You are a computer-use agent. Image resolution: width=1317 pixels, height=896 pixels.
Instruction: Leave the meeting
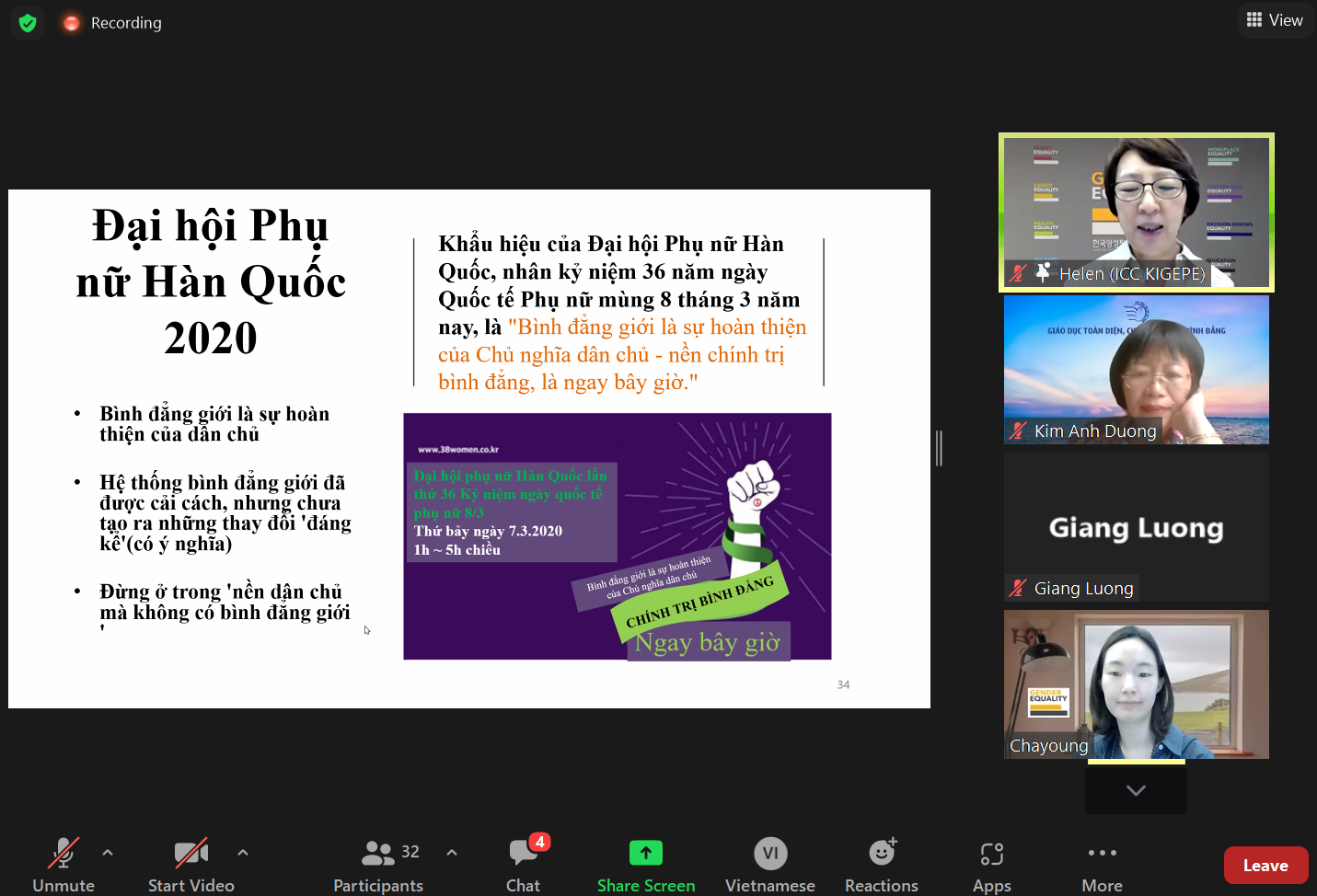click(x=1265, y=866)
